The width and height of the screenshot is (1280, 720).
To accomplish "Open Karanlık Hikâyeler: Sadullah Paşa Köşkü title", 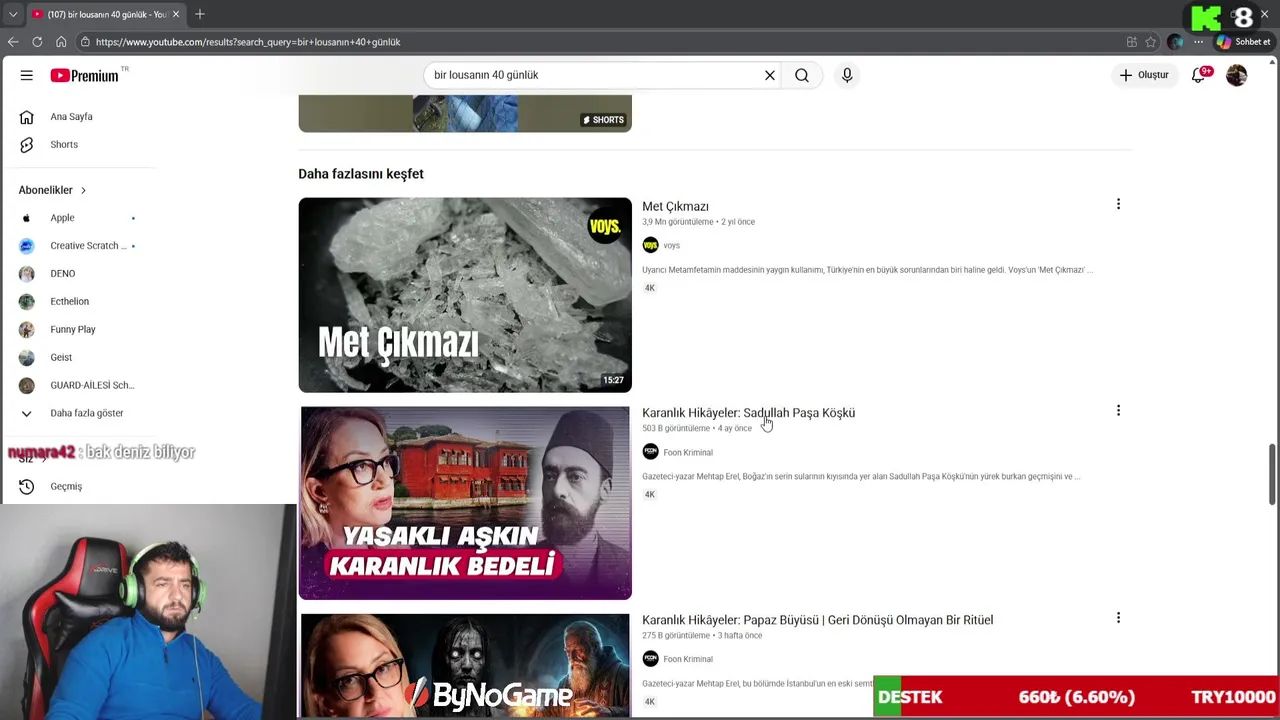I will 748,413.
